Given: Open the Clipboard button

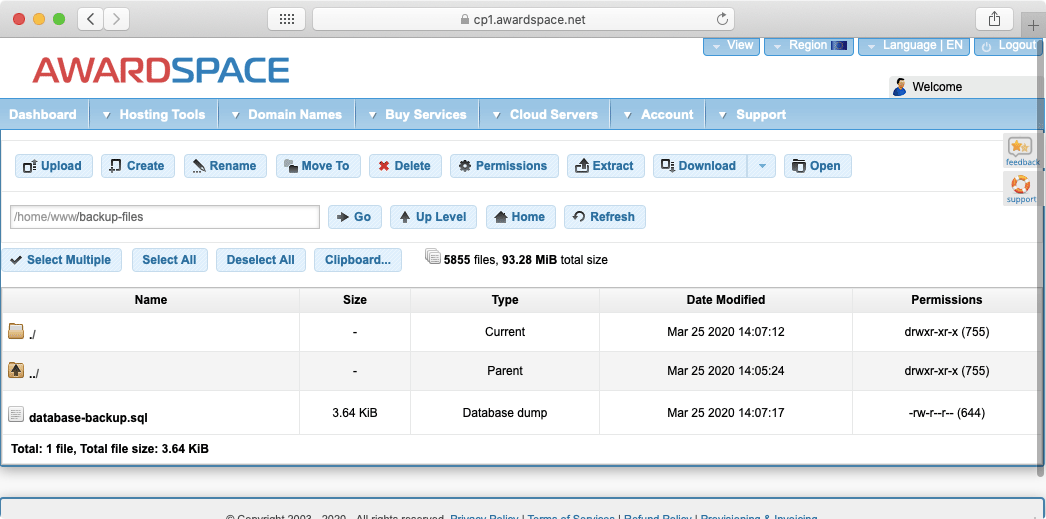Looking at the screenshot, I should tap(358, 260).
